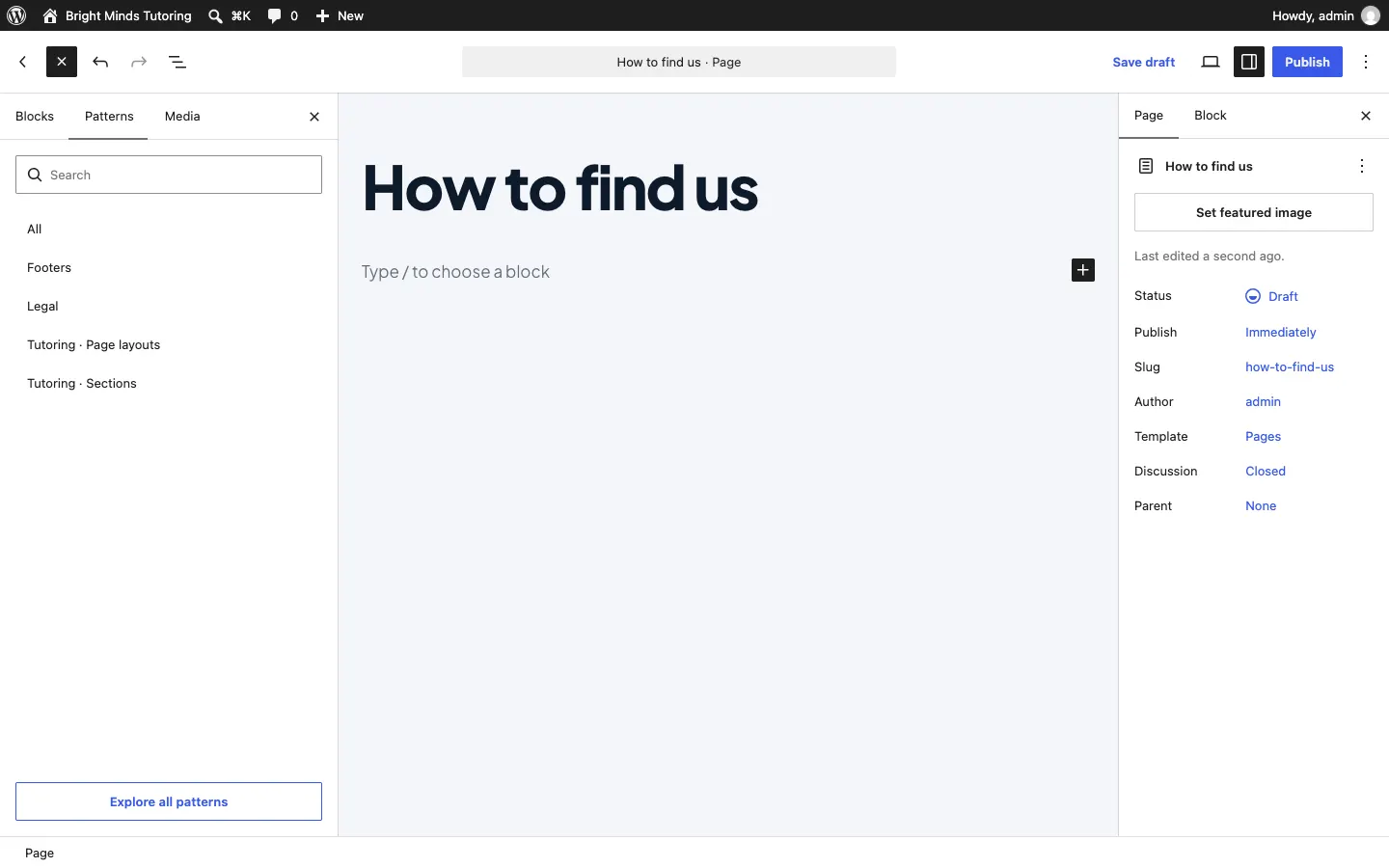The image size is (1389, 868).
Task: Click the 'Type / to choose a block' placeholder
Action: click(455, 272)
